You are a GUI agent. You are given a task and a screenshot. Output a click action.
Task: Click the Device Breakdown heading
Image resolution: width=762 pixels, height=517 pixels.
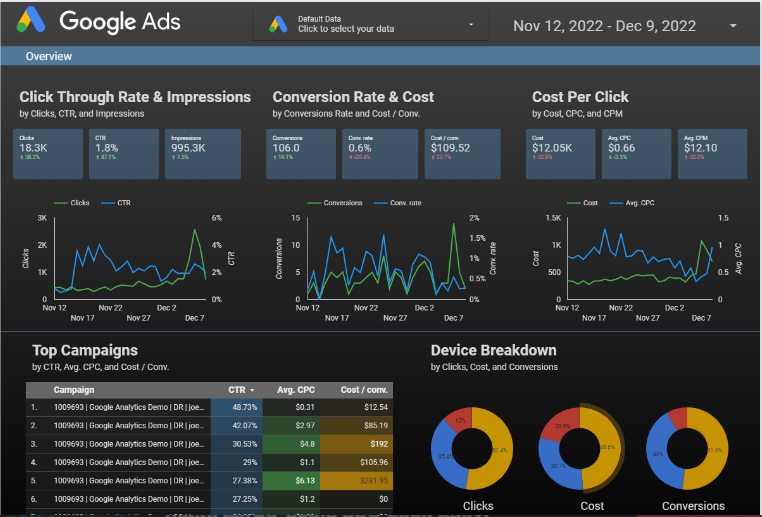(x=493, y=350)
